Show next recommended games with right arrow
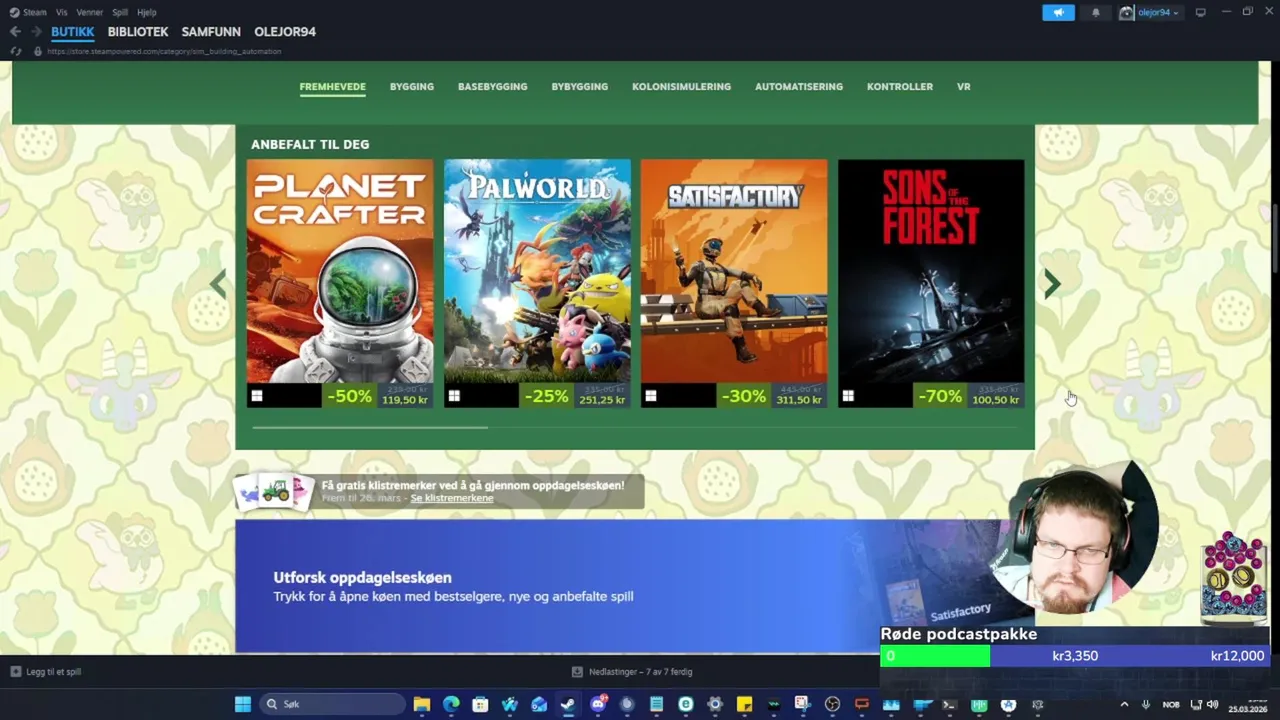This screenshot has height=720, width=1280. [x=1052, y=284]
